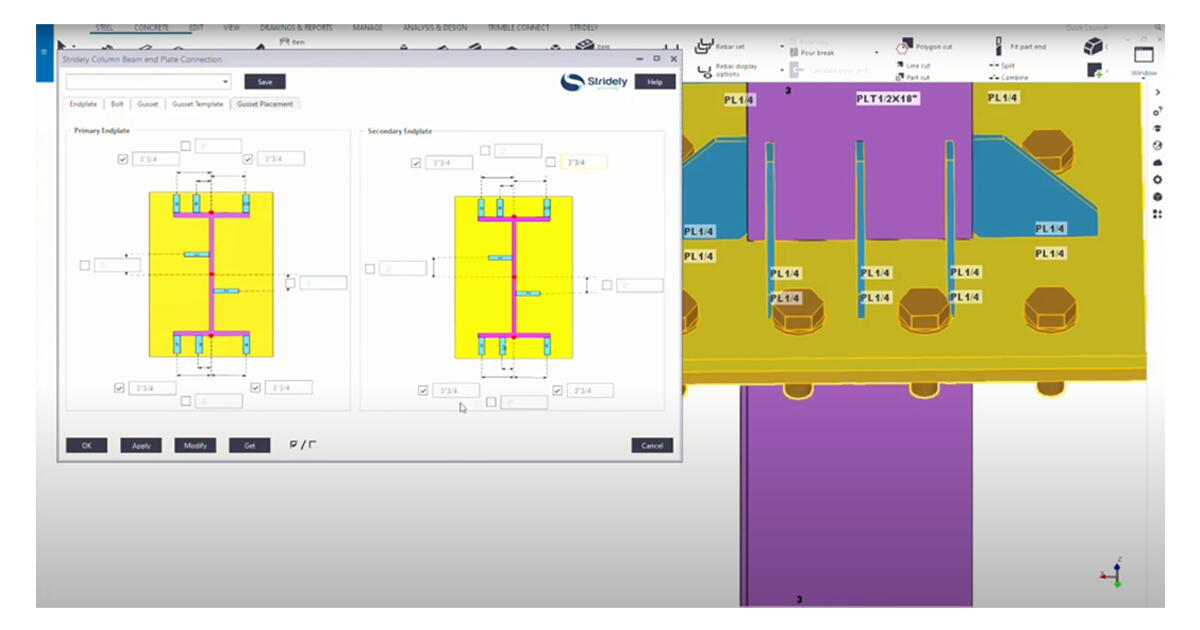Select the Rebar set tool
1200x630 pixels.
click(727, 47)
